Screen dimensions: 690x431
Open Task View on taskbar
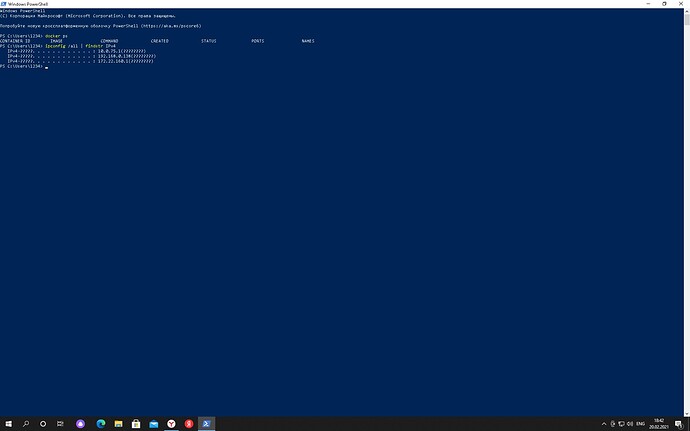pos(60,424)
